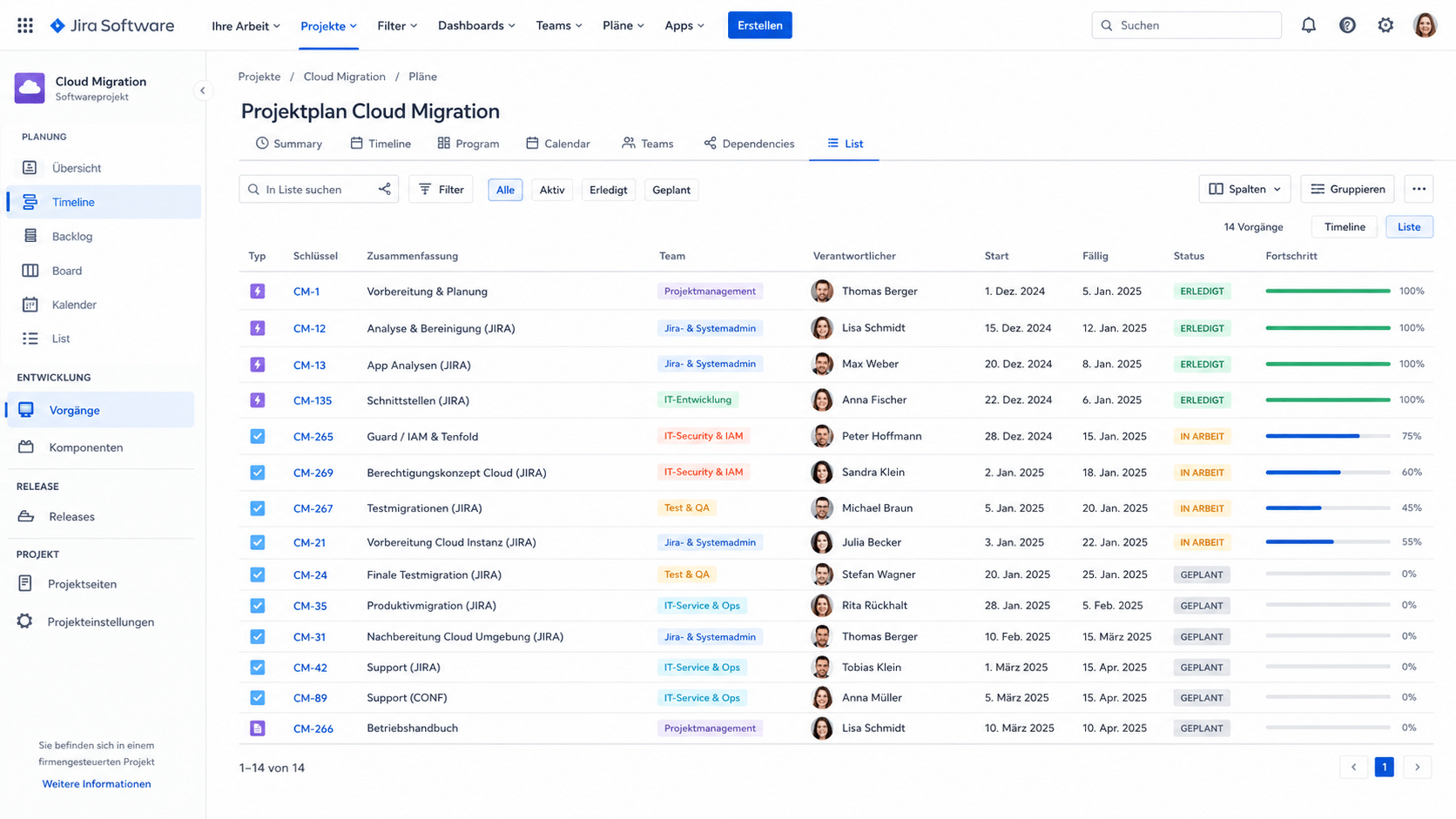Select the Aktiv filter toggle
Screen dimensions: 1456x819
(551, 190)
